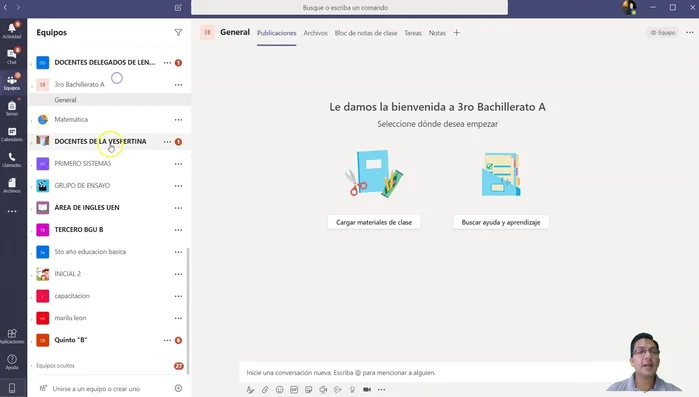Open the Bloc de notas de clase tab

tap(366, 33)
